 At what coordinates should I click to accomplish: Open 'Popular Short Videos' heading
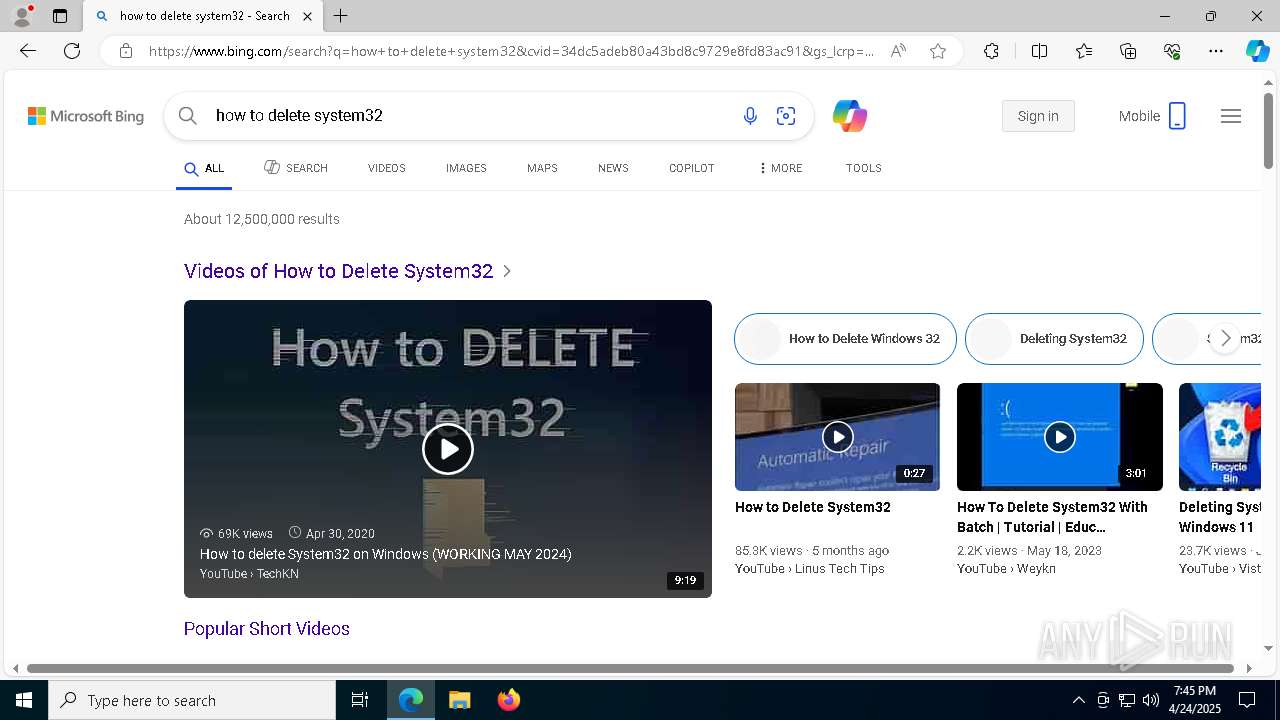pos(267,629)
